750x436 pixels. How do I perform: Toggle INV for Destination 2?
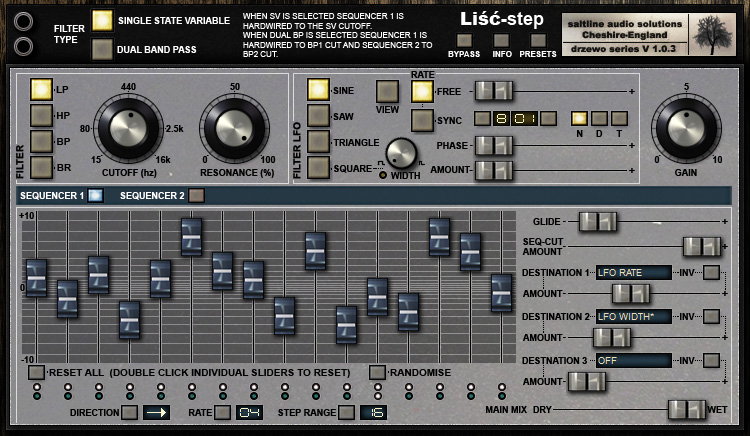(712, 316)
